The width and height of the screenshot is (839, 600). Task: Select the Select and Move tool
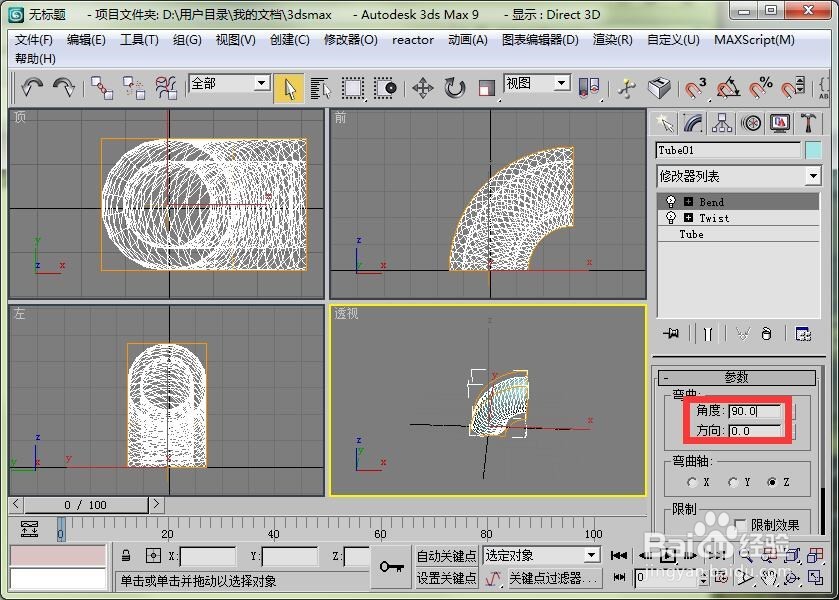pos(422,88)
